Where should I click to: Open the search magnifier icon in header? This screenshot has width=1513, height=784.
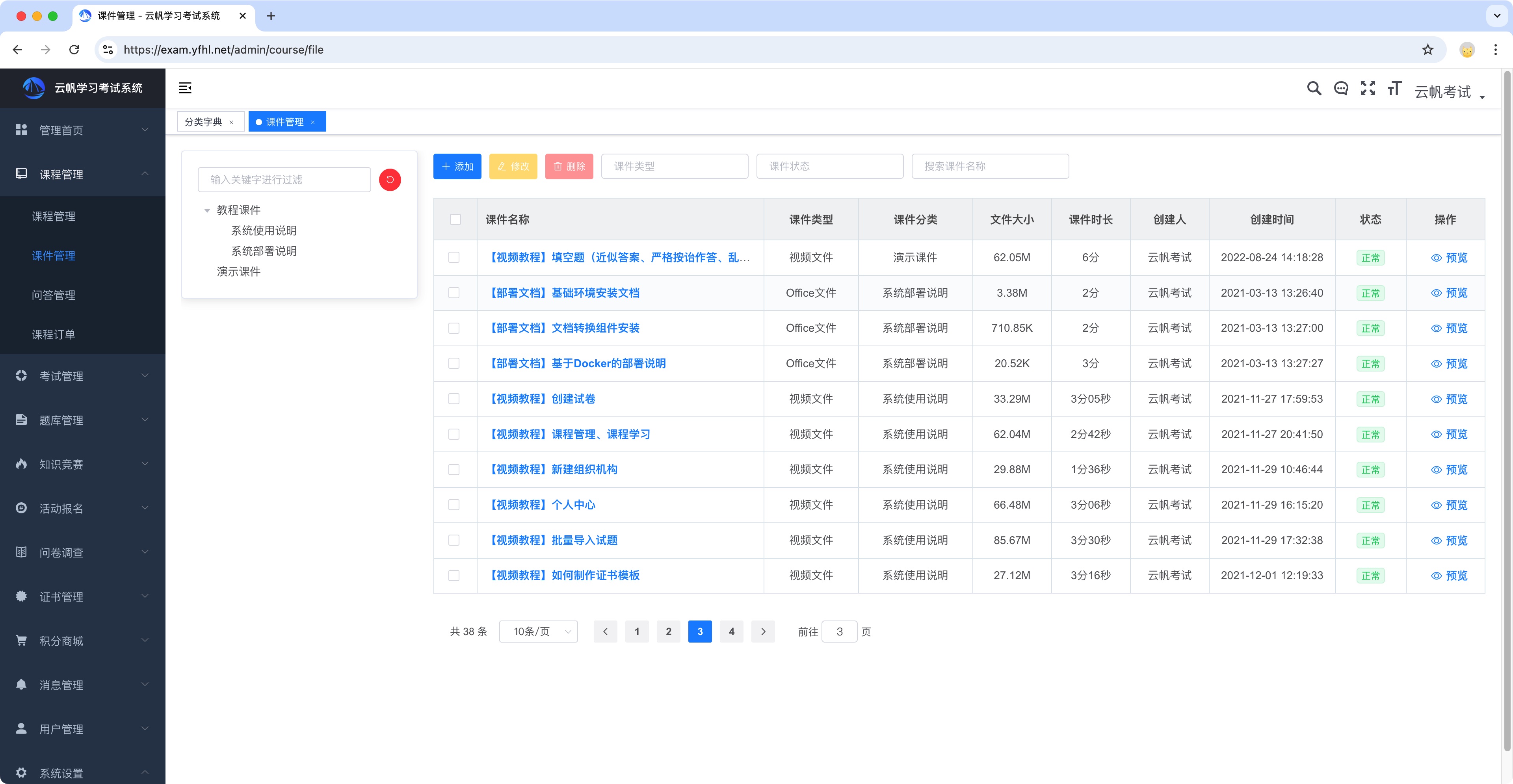click(1314, 88)
